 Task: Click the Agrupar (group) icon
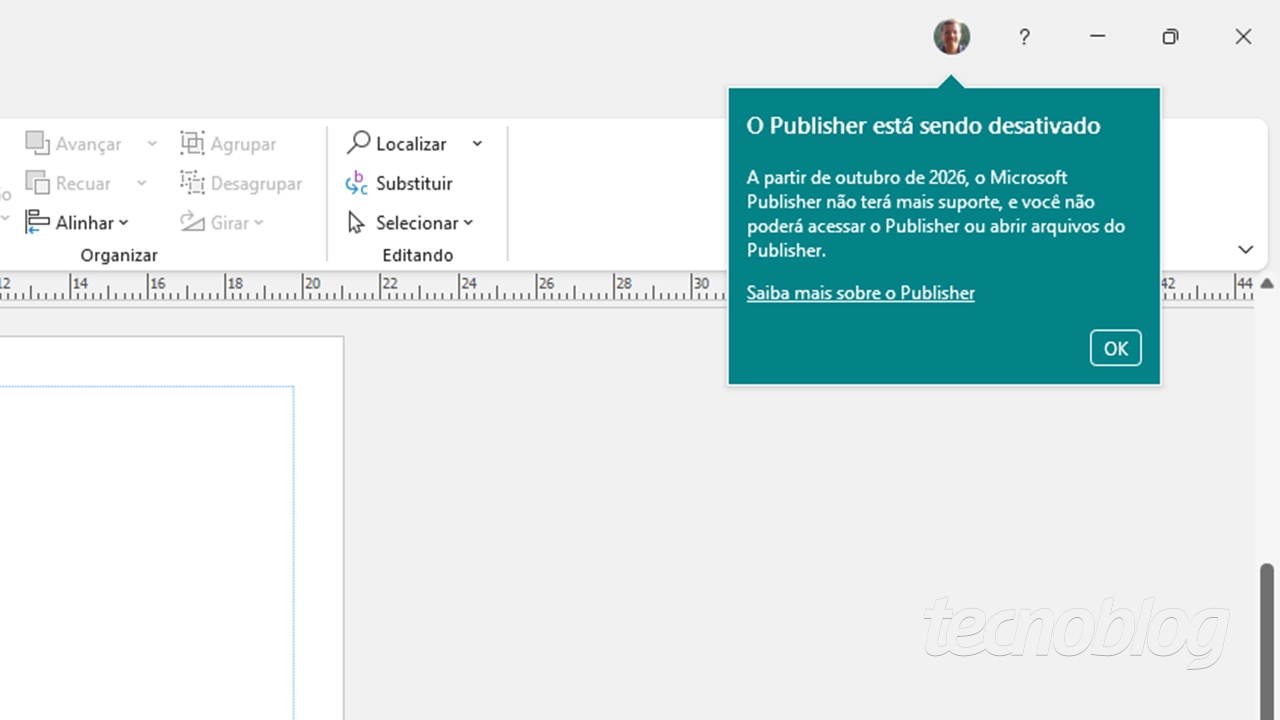192,144
